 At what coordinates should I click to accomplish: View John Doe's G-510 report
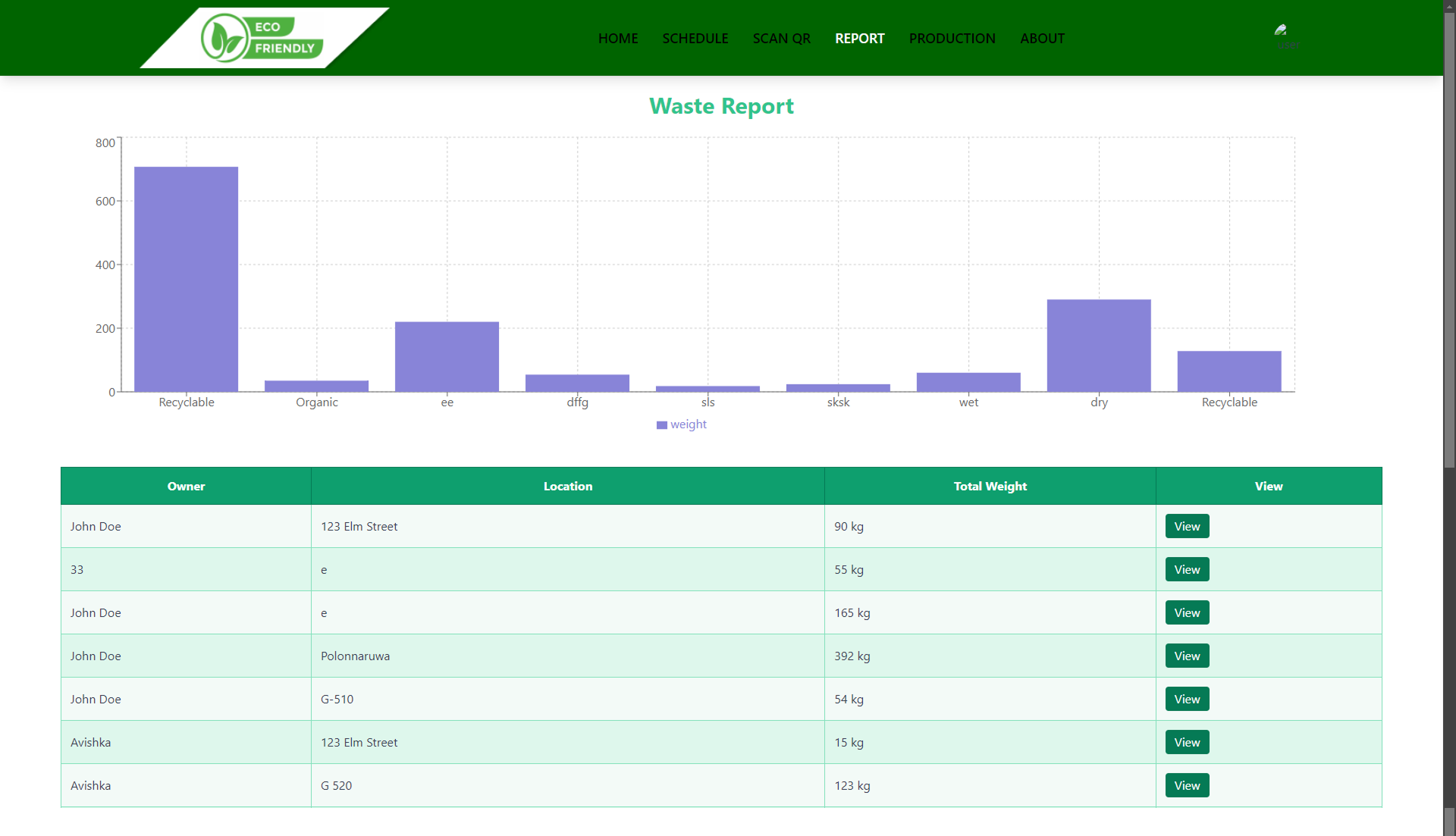pos(1186,699)
